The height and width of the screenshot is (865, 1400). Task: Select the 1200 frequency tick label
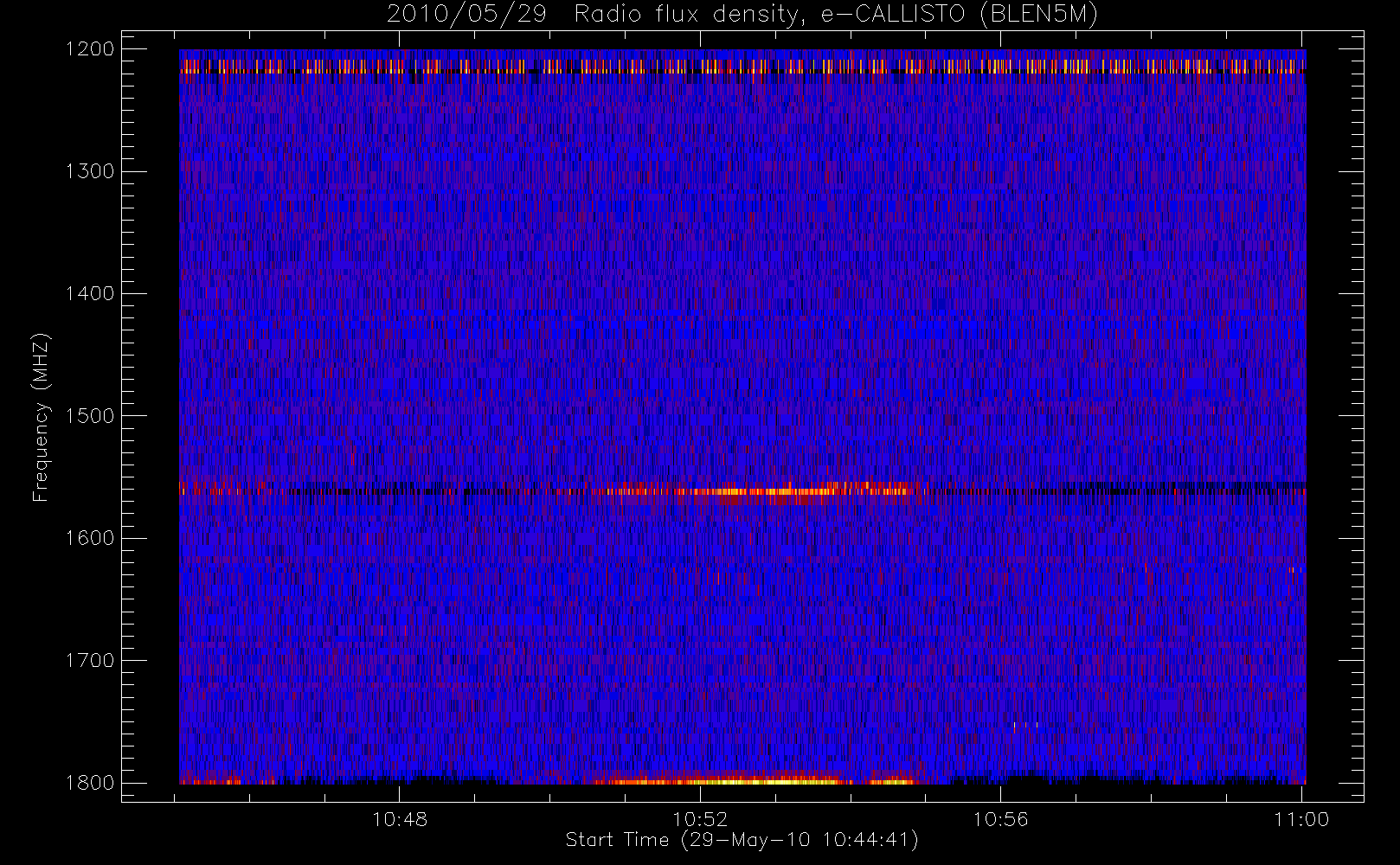click(x=90, y=49)
